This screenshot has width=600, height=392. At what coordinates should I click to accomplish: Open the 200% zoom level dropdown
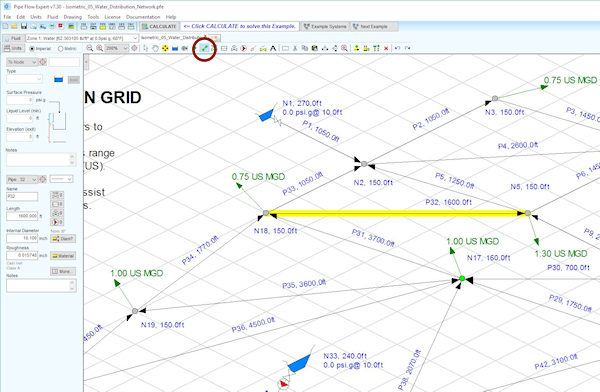[x=117, y=48]
